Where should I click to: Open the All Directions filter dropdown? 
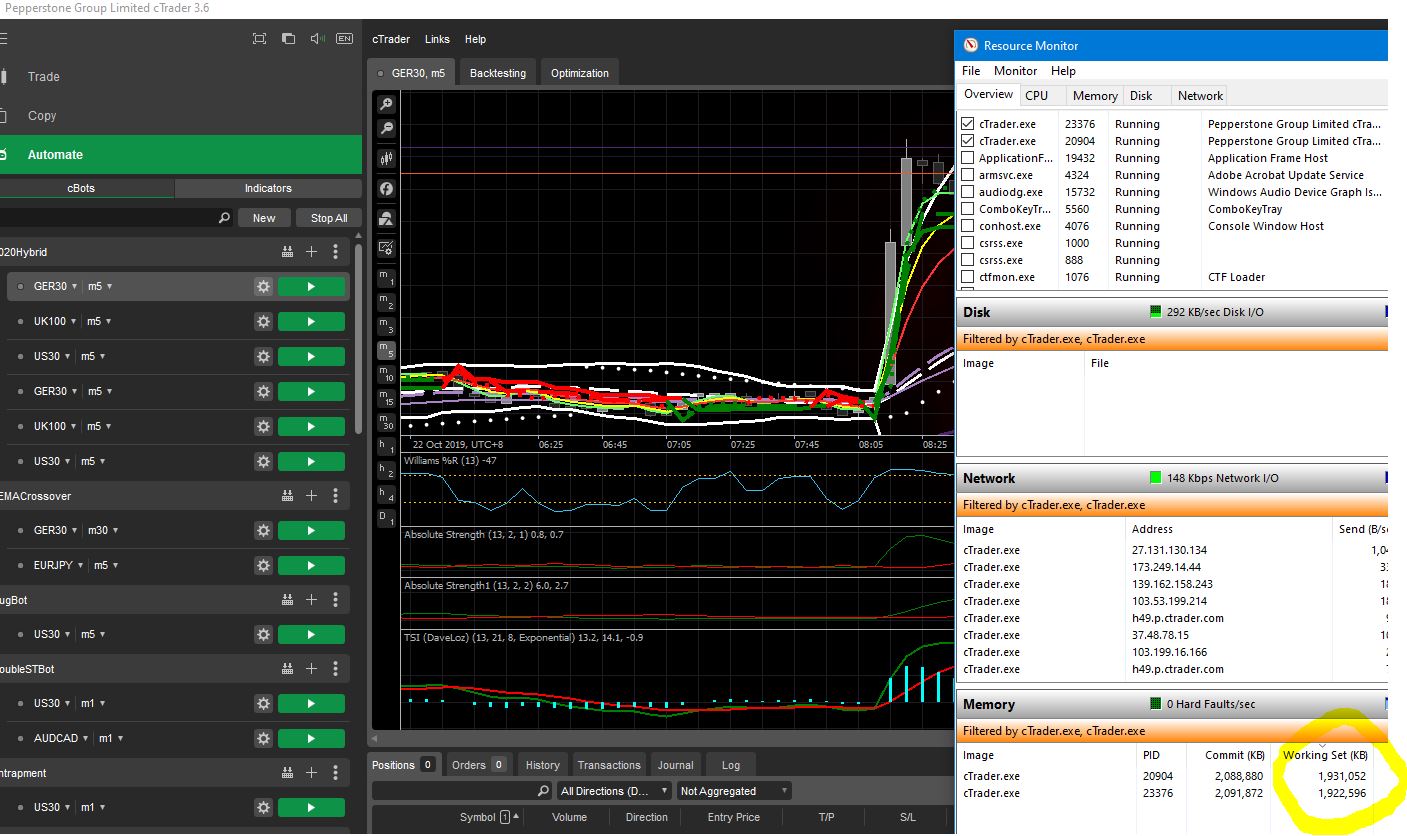(614, 791)
